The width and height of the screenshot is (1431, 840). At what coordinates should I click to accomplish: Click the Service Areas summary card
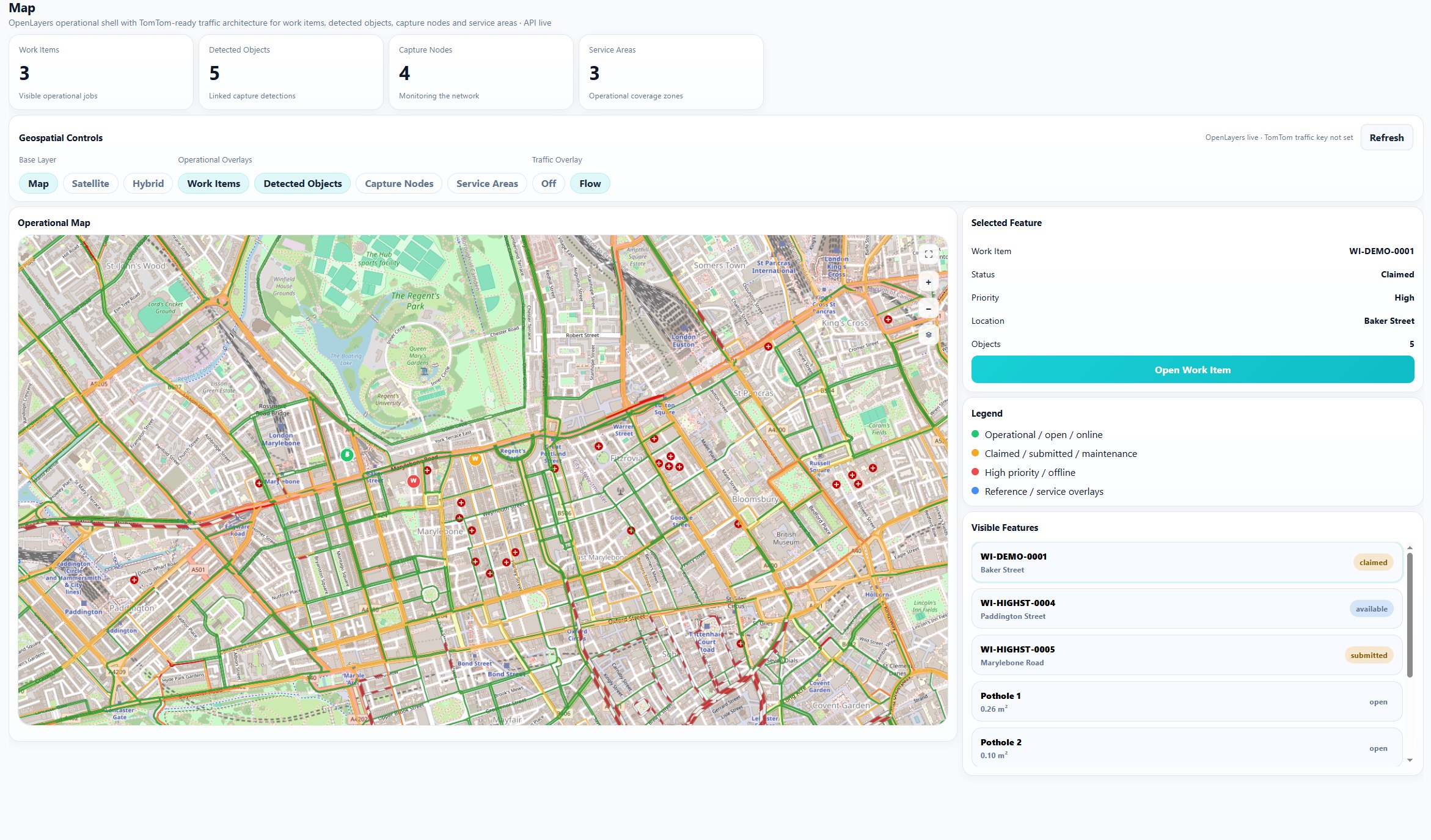(671, 72)
